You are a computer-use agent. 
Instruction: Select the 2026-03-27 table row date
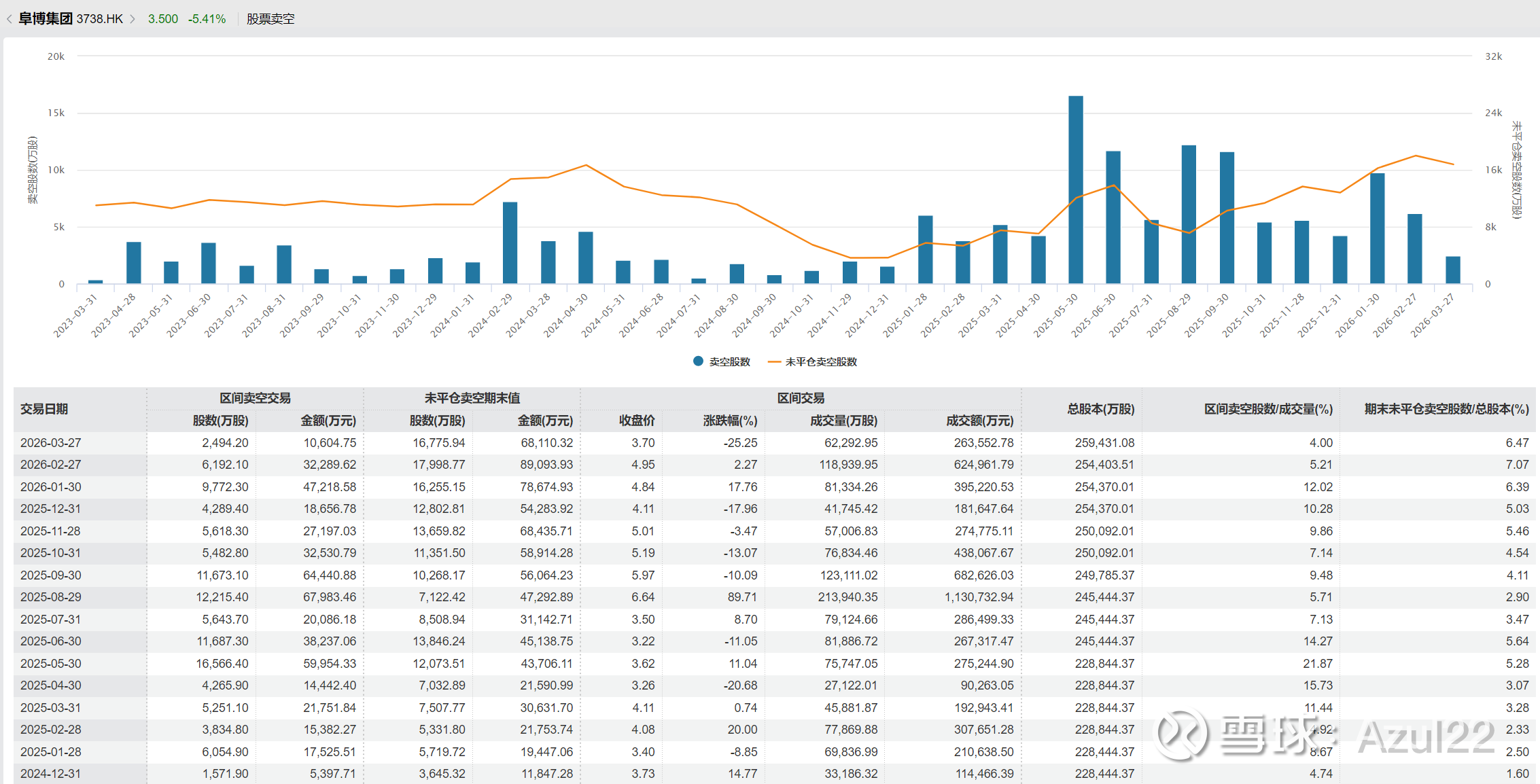pos(51,443)
